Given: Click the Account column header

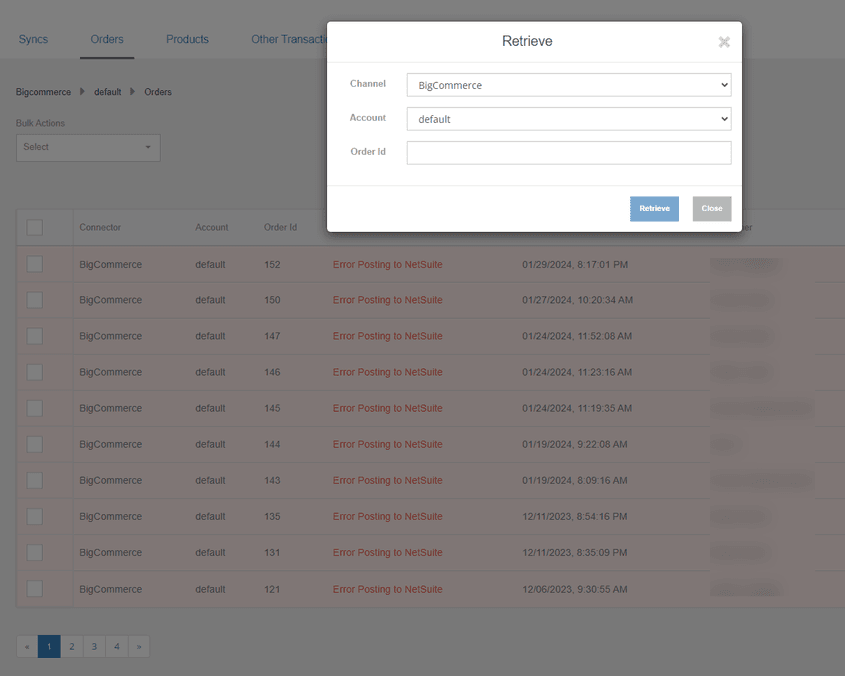Looking at the screenshot, I should click(x=212, y=227).
